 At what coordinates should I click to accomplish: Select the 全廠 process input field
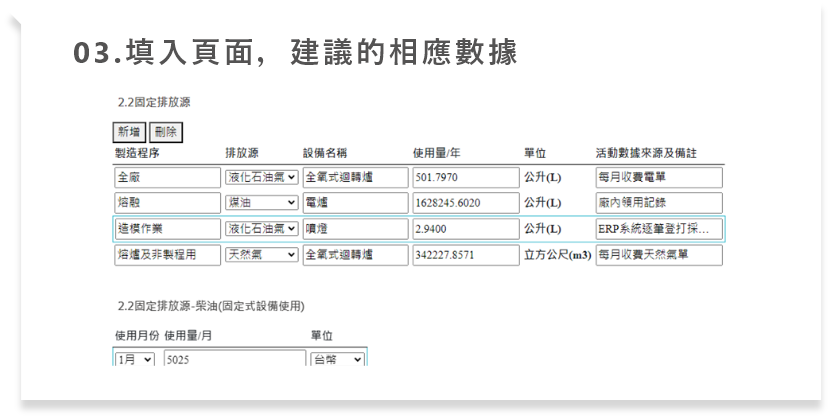coord(167,177)
